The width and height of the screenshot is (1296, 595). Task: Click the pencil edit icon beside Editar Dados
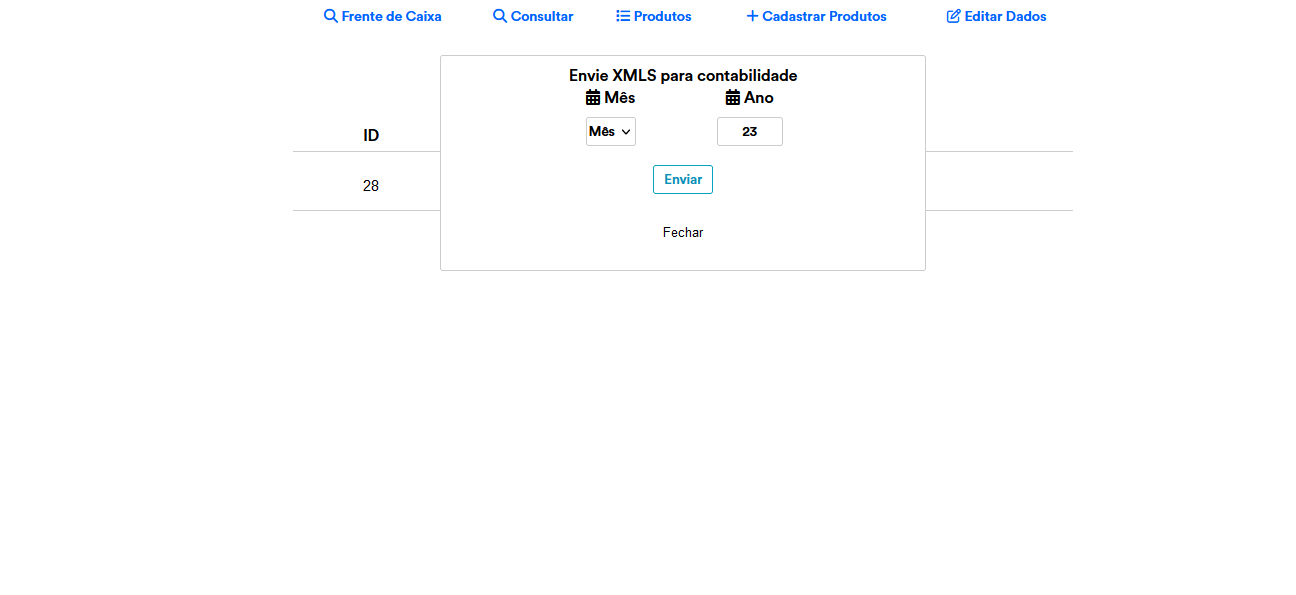point(953,16)
